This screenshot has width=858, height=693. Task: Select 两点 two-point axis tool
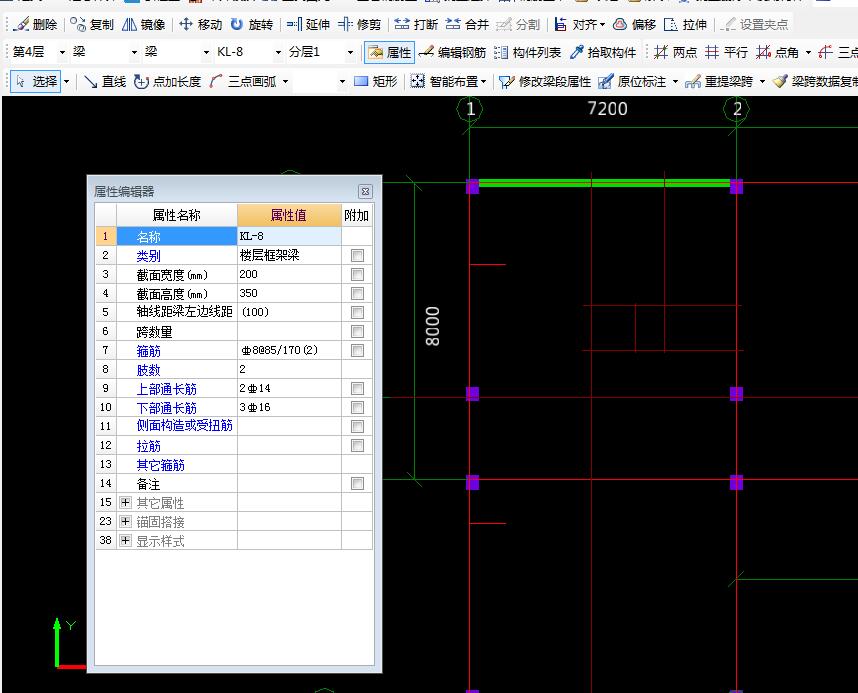676,52
